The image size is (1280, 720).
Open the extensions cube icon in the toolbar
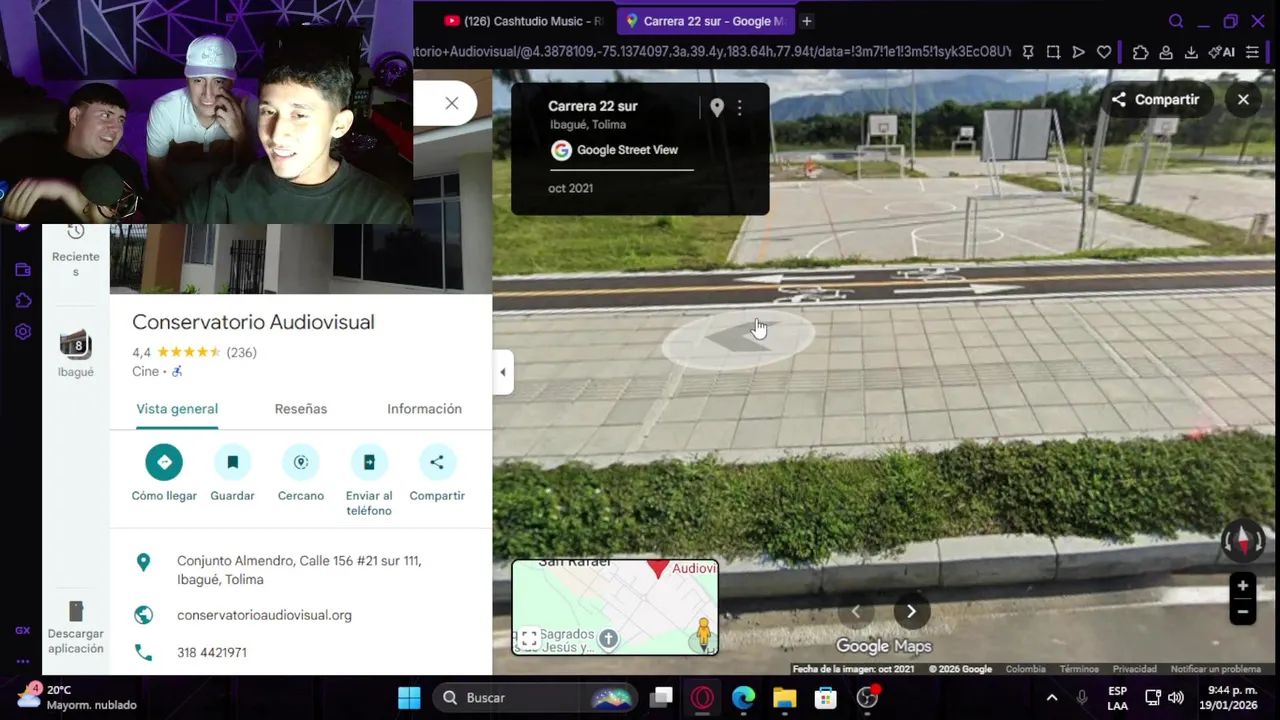pyautogui.click(x=1140, y=52)
